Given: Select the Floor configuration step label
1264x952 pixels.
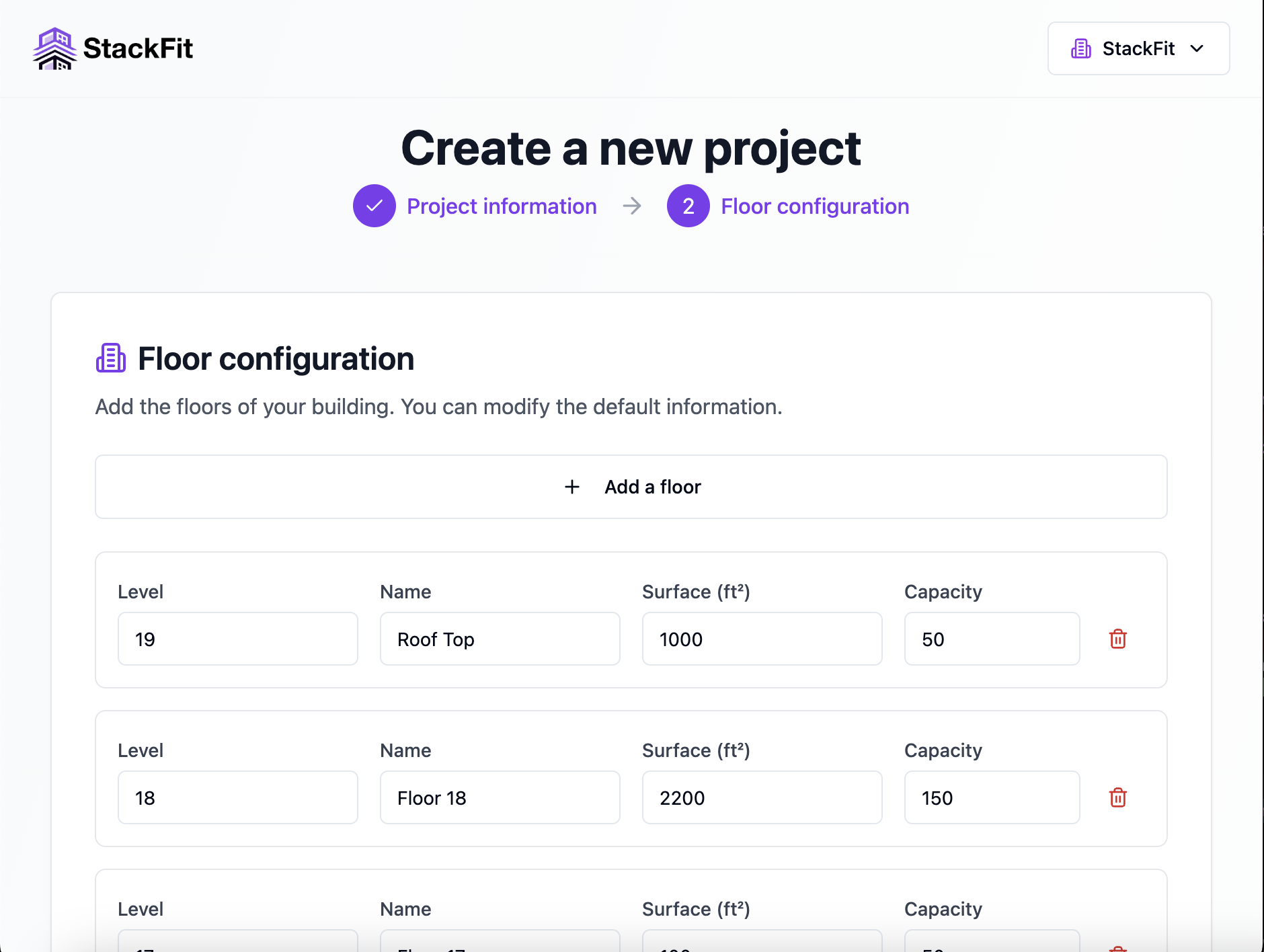Looking at the screenshot, I should tap(815, 206).
